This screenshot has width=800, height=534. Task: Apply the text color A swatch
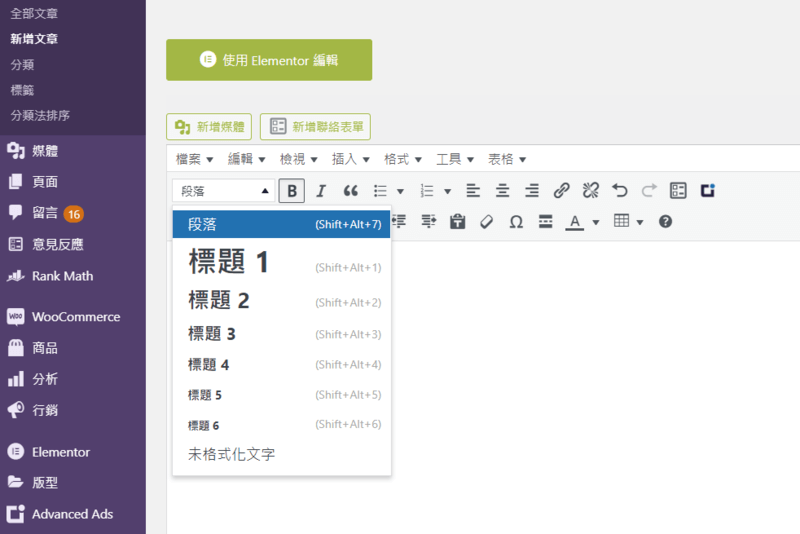click(x=574, y=221)
